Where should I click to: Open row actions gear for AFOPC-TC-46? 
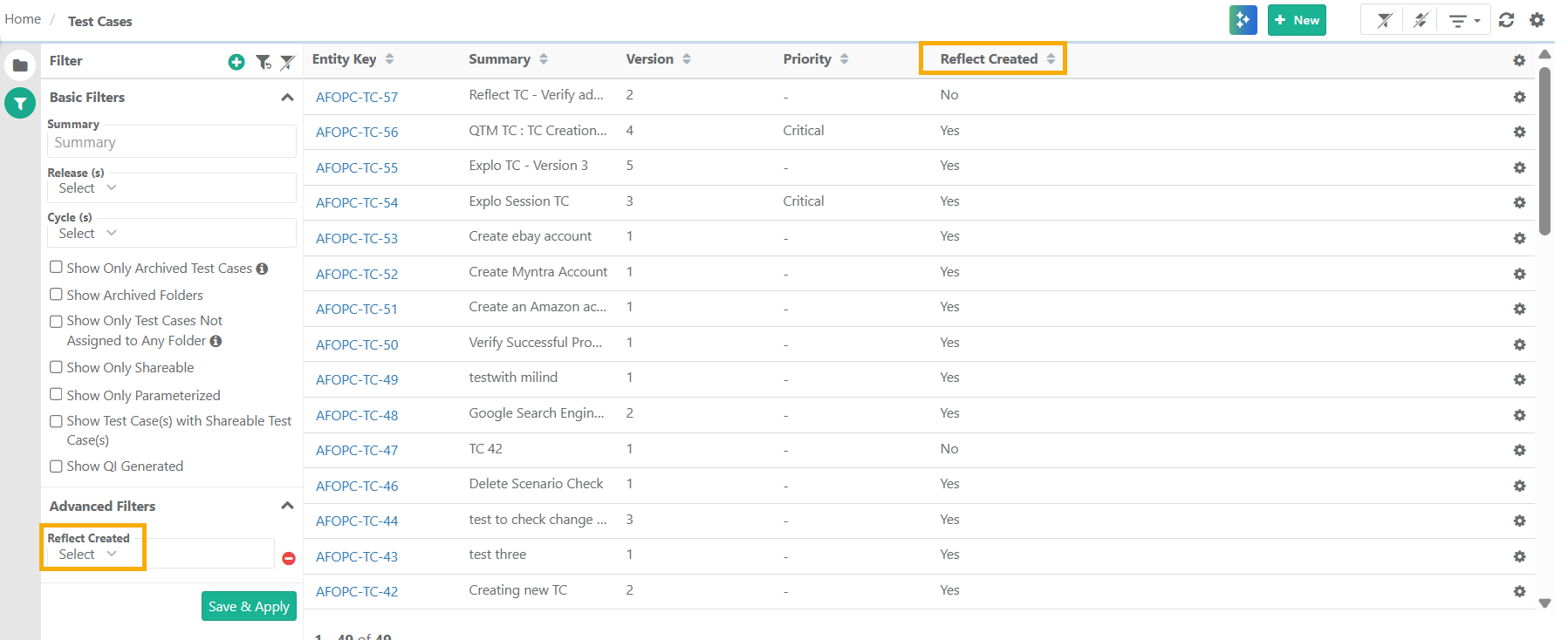pyautogui.click(x=1519, y=486)
